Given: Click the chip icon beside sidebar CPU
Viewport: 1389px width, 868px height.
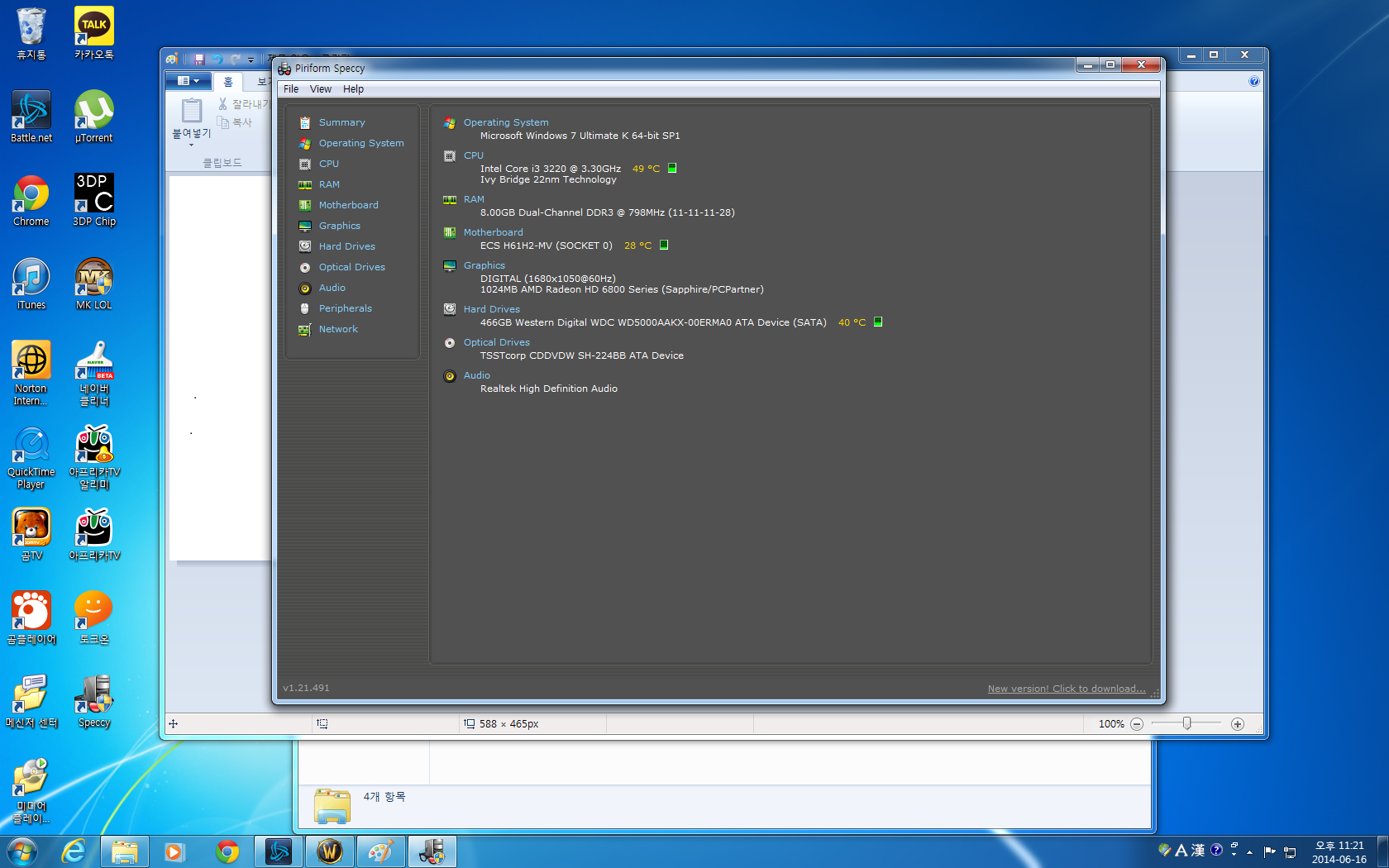Looking at the screenshot, I should pyautogui.click(x=305, y=164).
